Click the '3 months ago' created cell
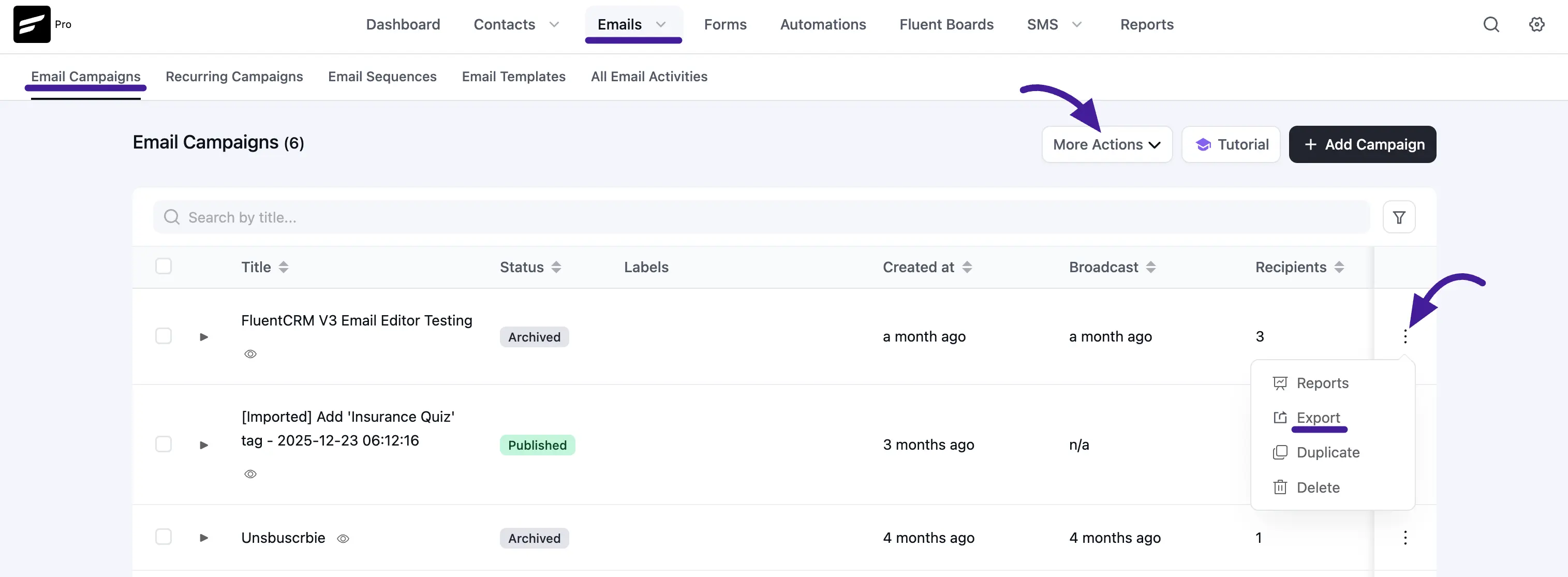 click(x=928, y=445)
